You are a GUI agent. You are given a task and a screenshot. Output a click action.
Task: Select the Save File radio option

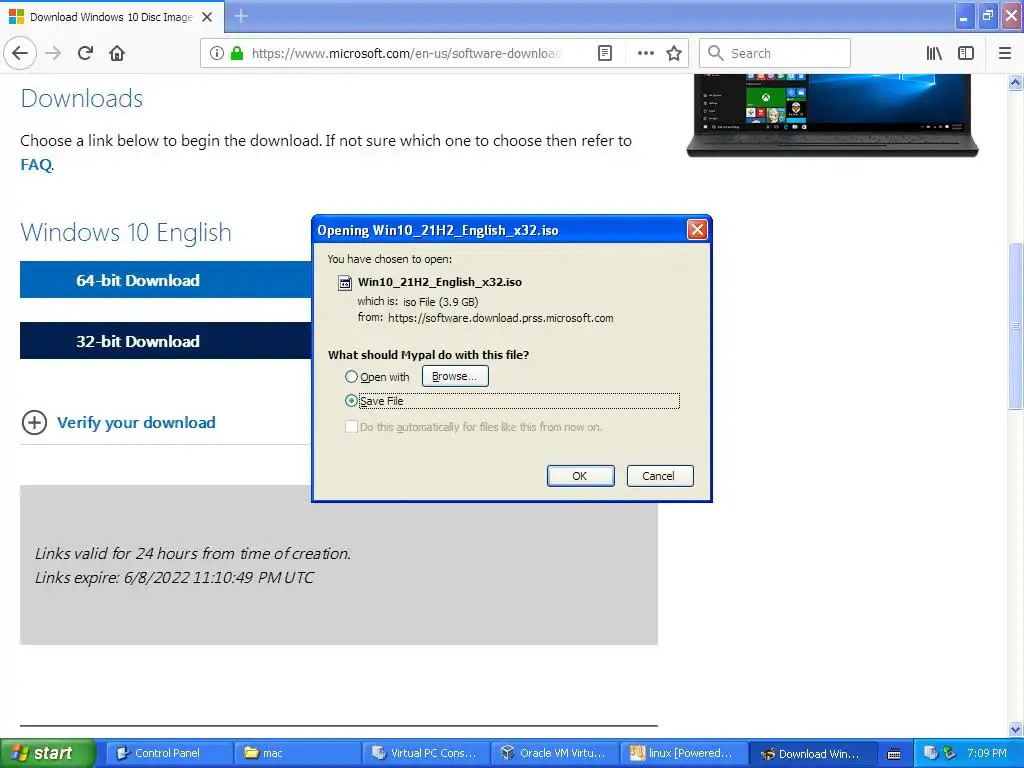click(x=351, y=400)
